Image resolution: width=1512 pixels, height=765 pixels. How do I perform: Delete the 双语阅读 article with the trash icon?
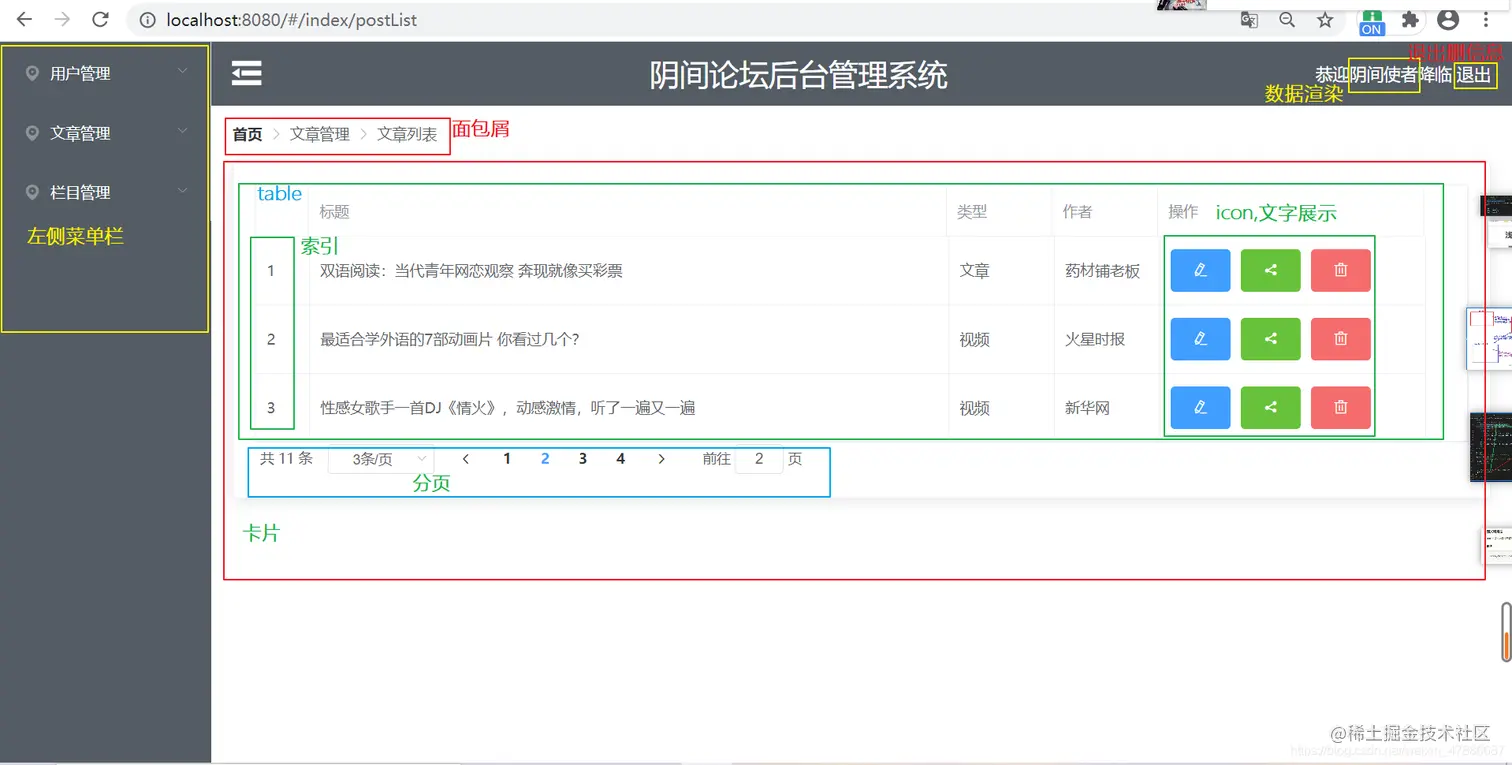(1340, 270)
